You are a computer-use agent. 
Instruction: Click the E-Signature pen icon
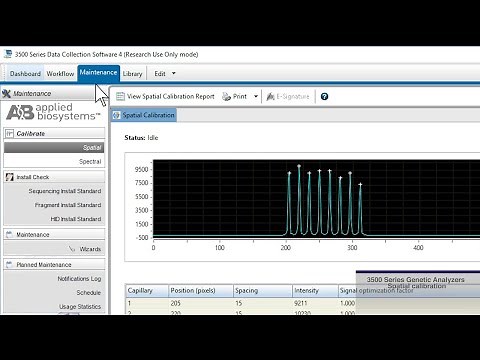point(270,97)
